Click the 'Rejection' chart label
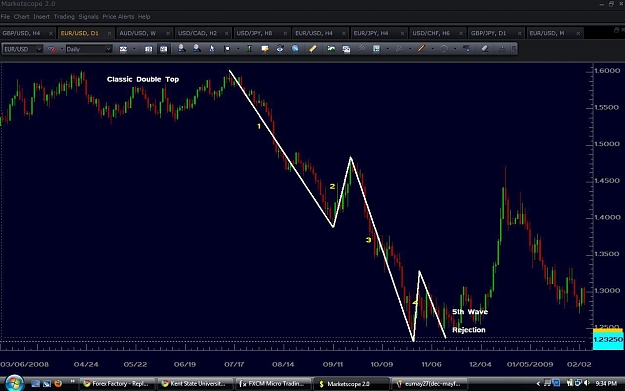Screen dimensions: 625x391 (x=469, y=330)
